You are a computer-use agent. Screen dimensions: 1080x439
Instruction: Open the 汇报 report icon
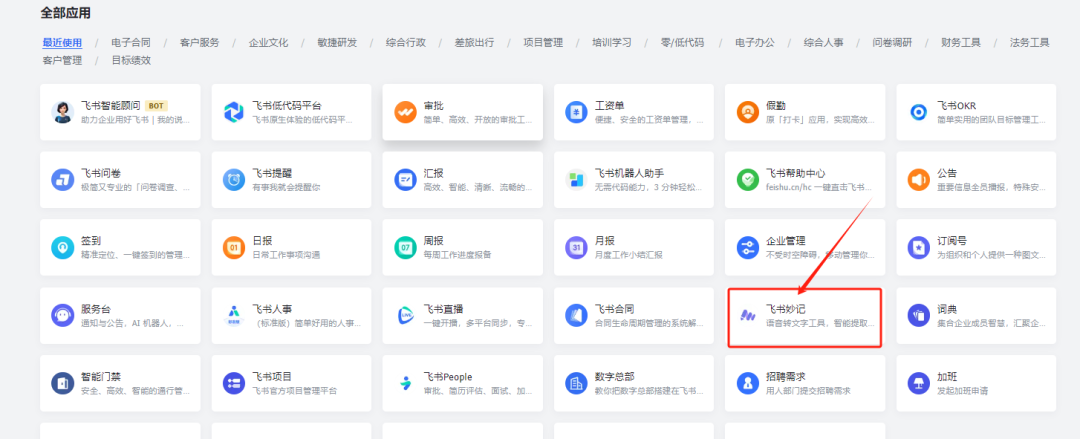(405, 179)
